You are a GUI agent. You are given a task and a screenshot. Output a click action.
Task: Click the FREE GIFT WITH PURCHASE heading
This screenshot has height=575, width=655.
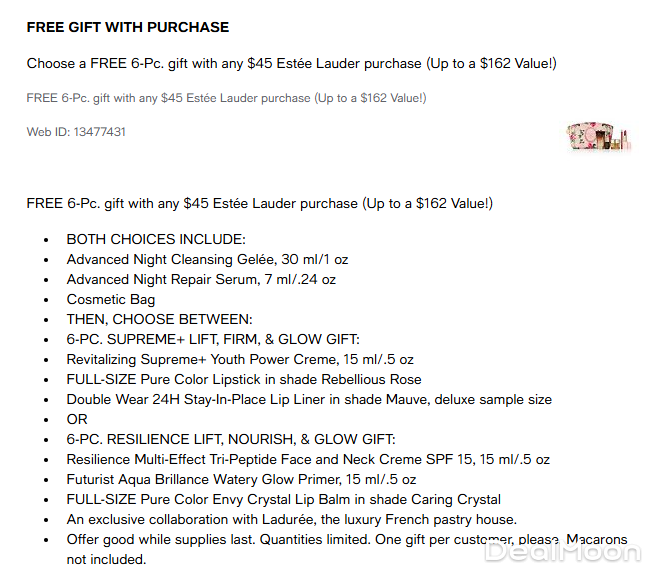pyautogui.click(x=127, y=27)
